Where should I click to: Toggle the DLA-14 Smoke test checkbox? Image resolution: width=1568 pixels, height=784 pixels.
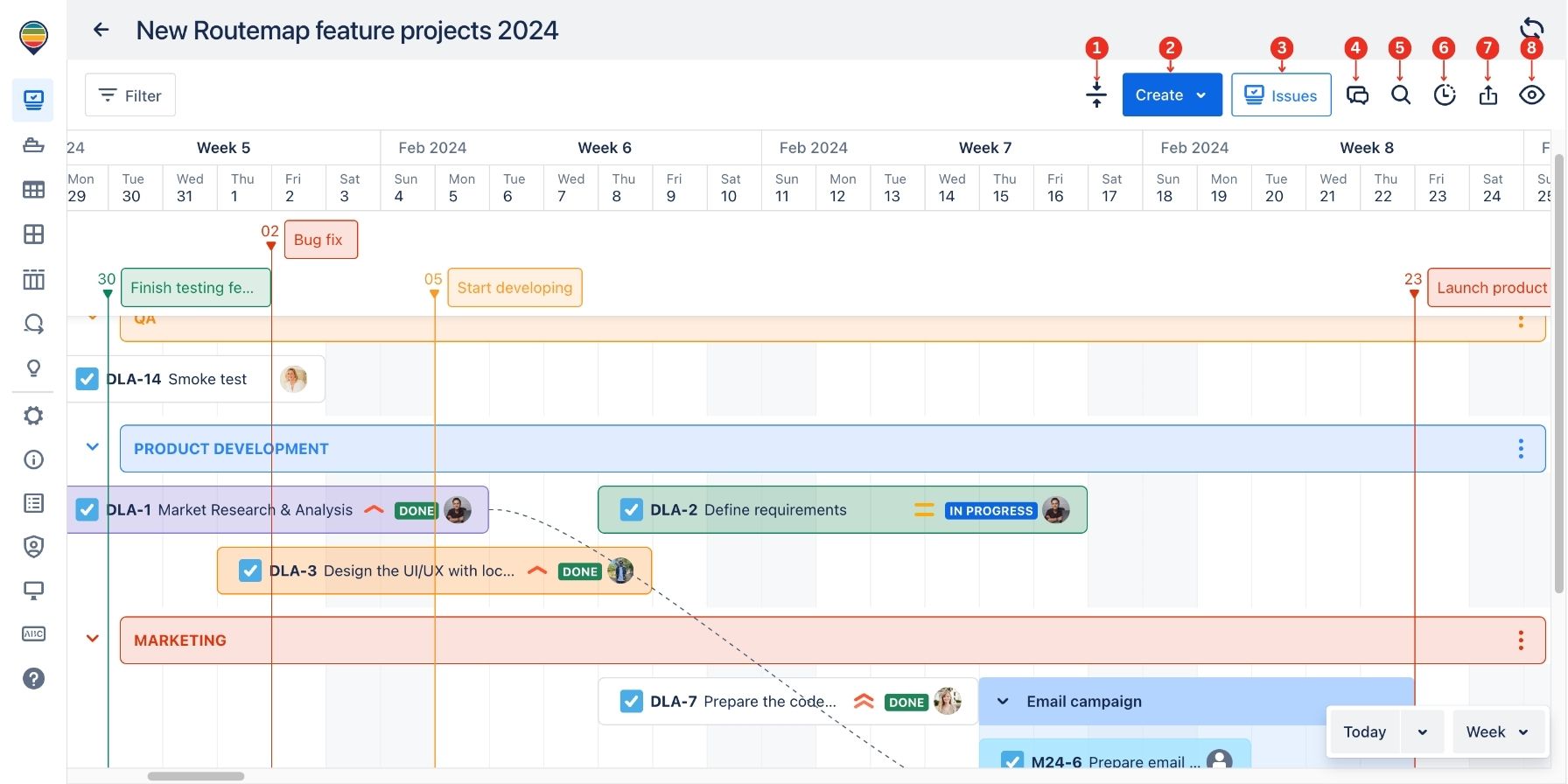[x=87, y=379]
